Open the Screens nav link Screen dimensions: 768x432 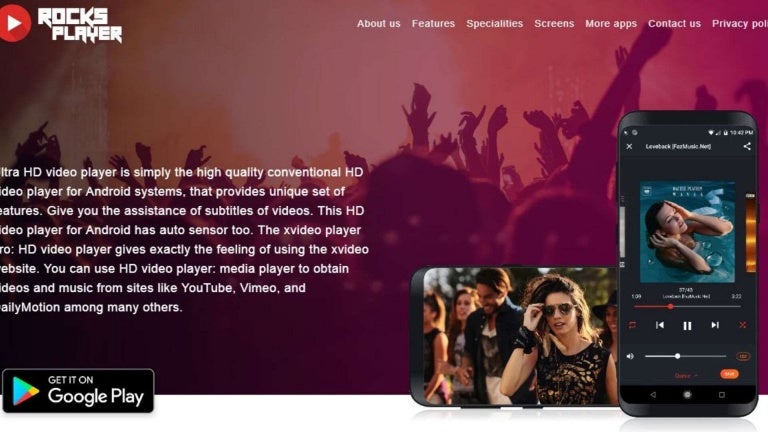pyautogui.click(x=554, y=24)
